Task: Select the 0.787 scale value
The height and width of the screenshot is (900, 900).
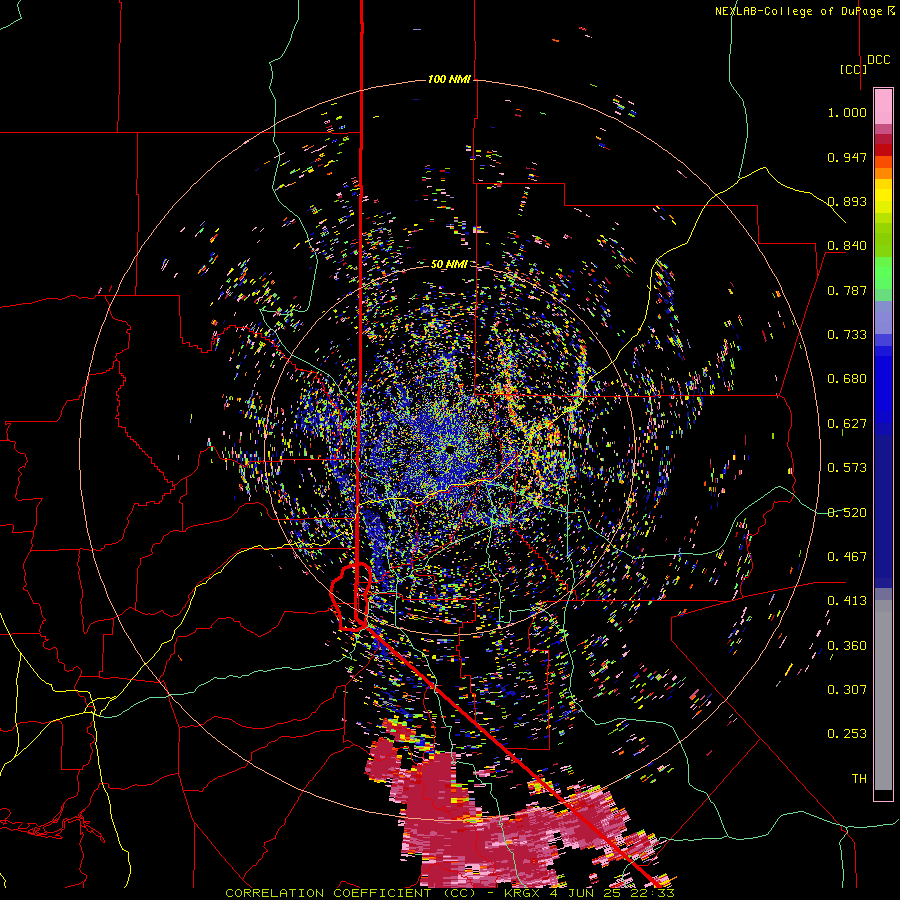Action: [x=847, y=290]
